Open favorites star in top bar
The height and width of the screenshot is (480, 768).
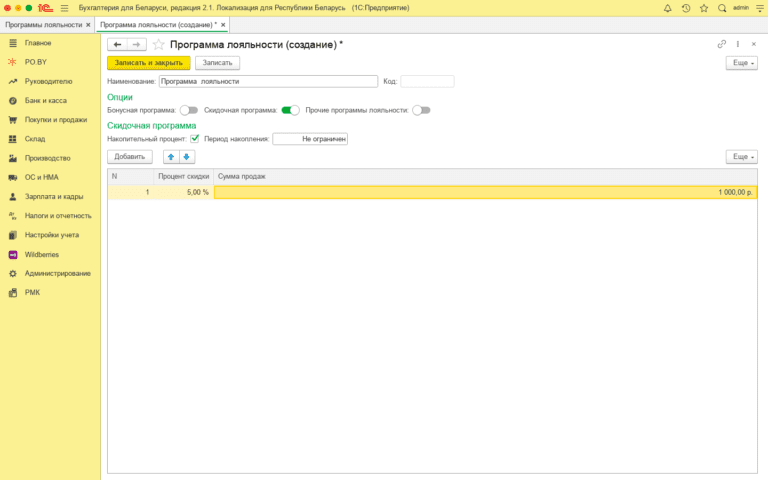point(704,8)
